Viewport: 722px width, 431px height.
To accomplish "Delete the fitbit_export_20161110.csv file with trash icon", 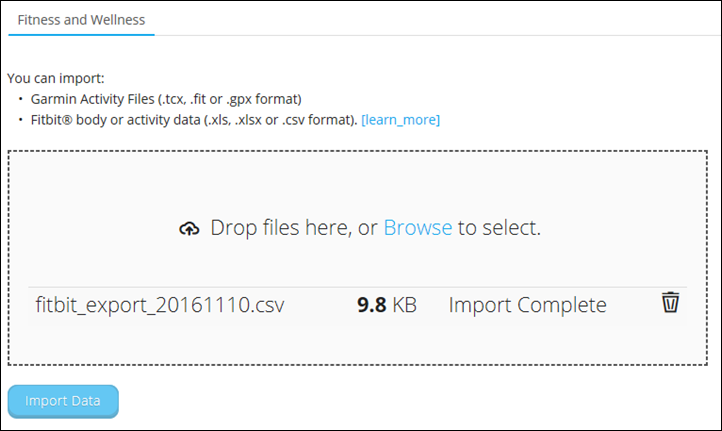I will 670,303.
